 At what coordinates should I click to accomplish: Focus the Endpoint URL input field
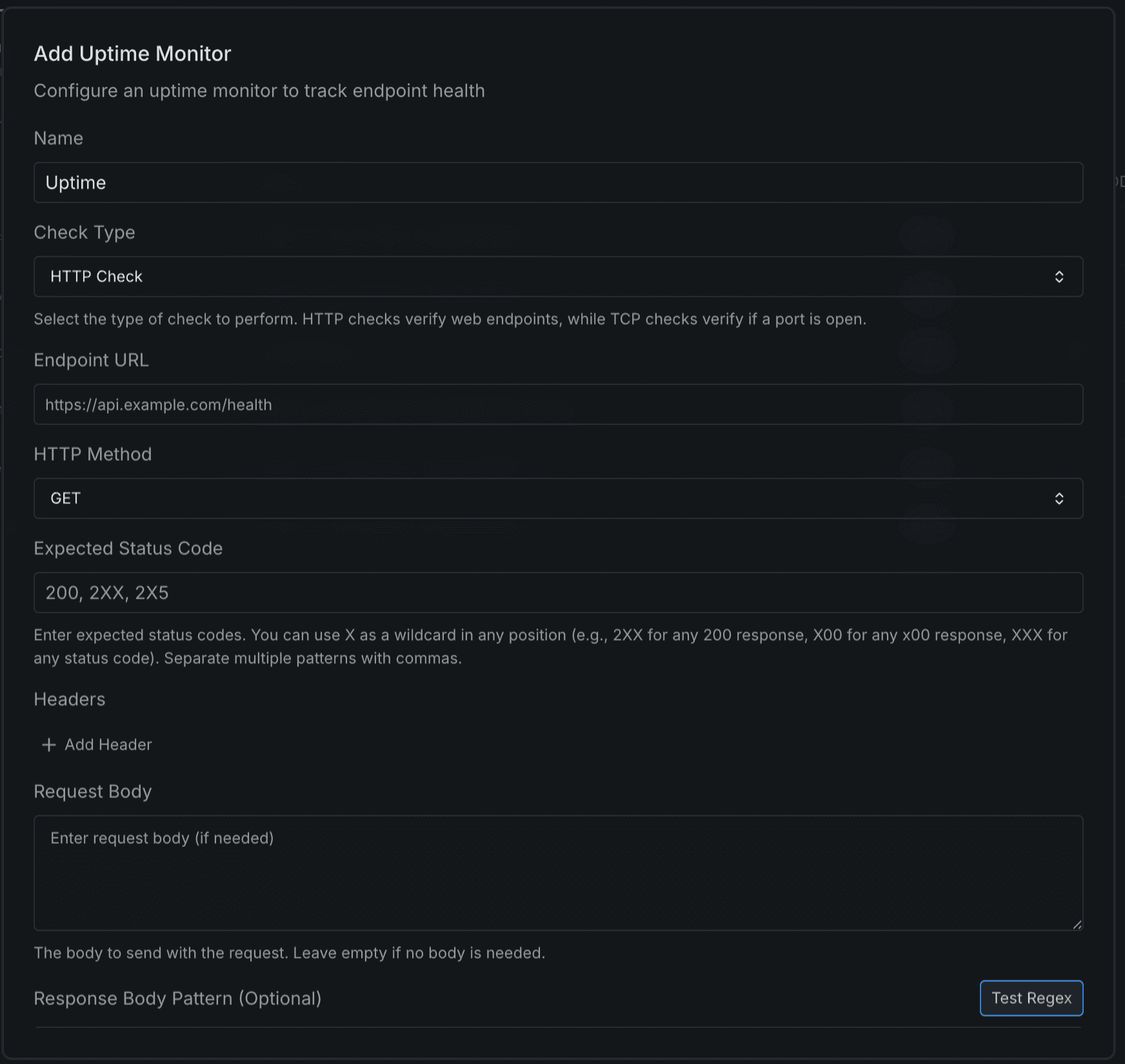coord(558,404)
